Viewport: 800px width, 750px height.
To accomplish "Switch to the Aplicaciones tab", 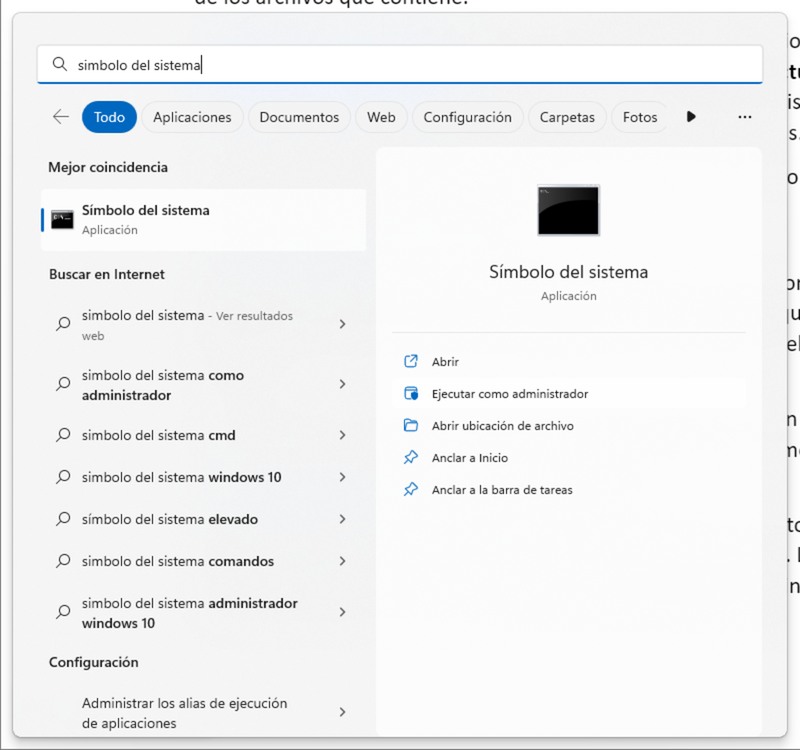I will 192,117.
